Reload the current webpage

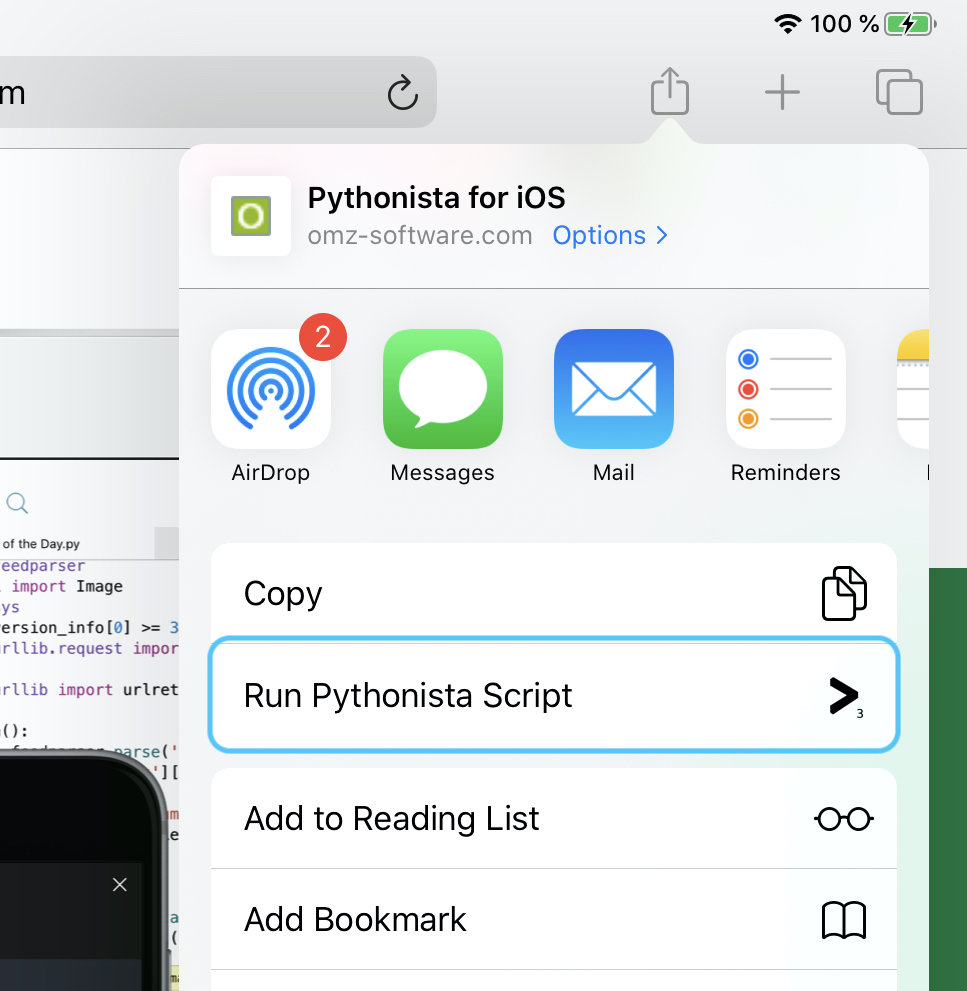402,92
